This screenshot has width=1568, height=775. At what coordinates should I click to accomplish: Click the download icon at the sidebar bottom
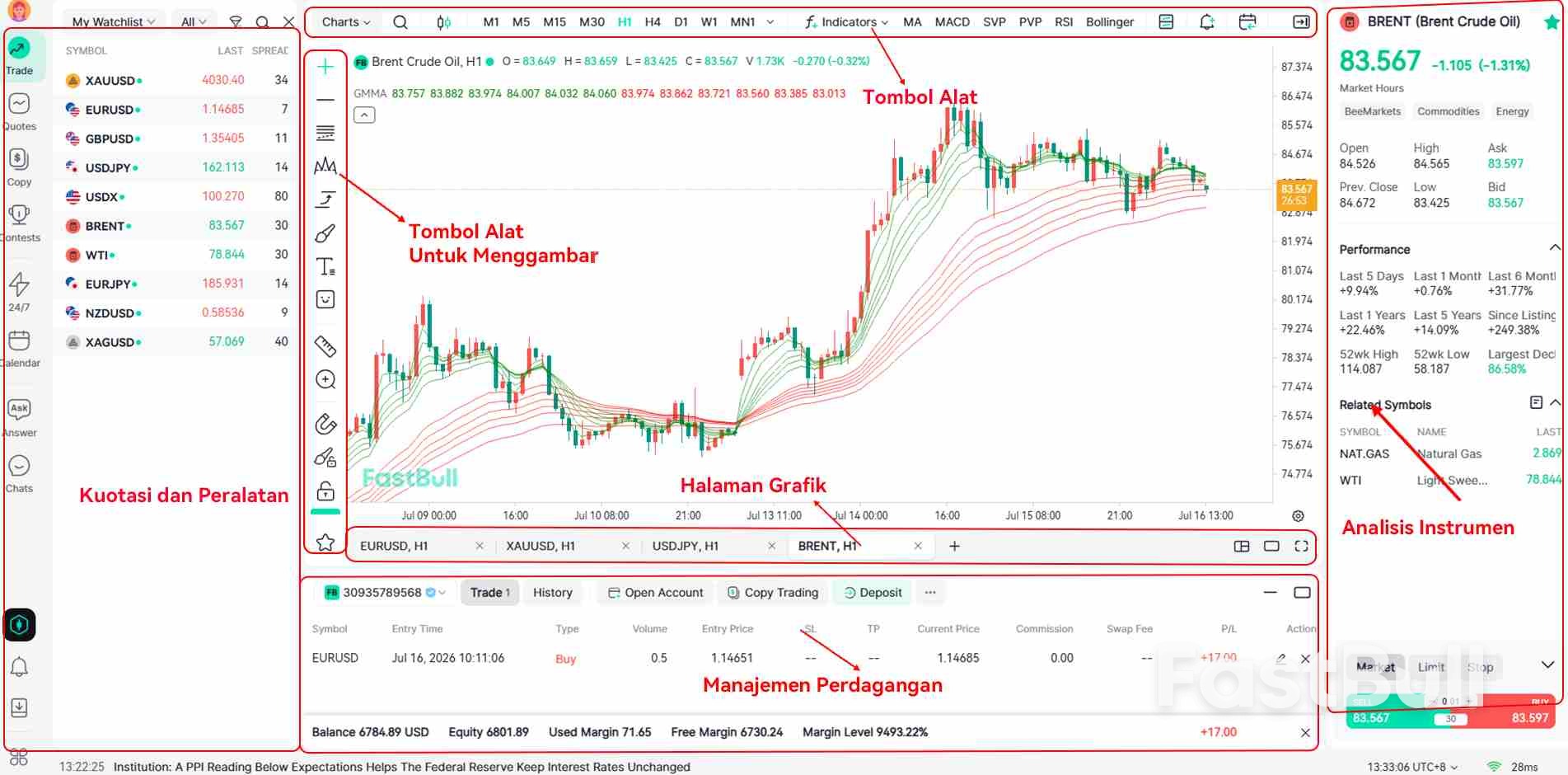coord(19,707)
